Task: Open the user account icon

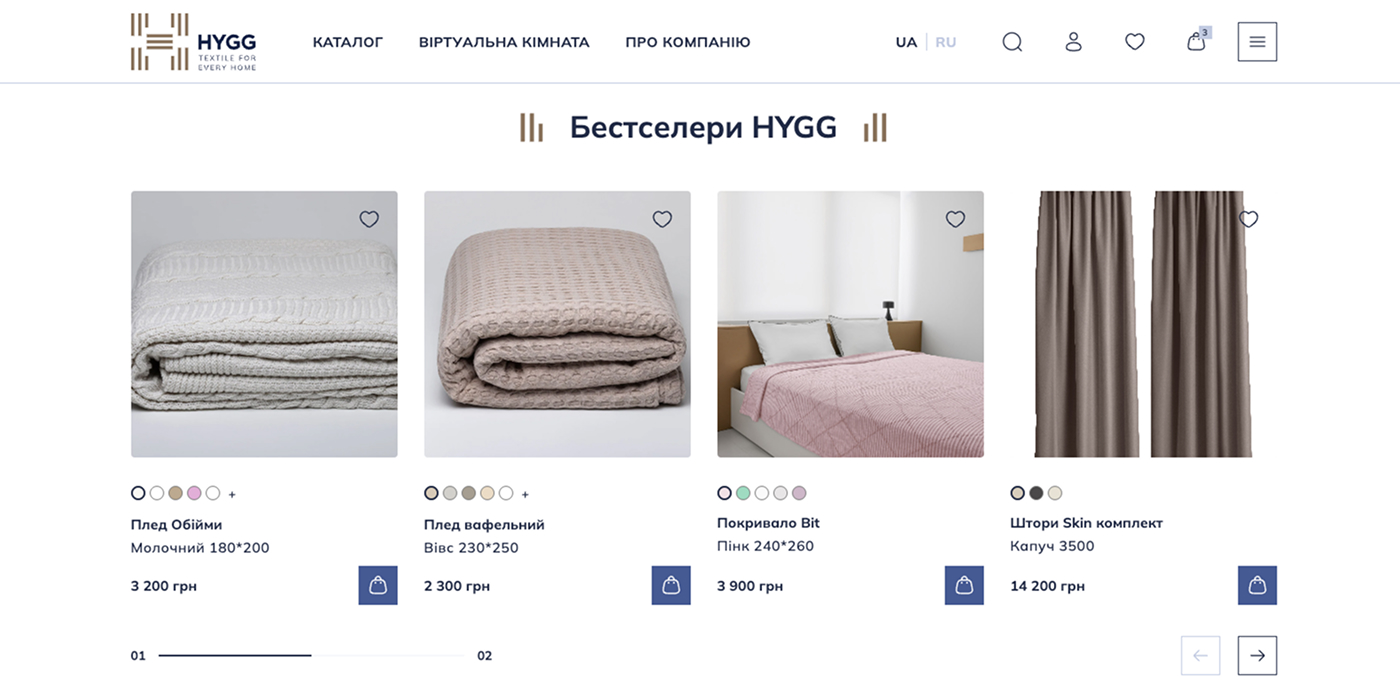Action: [x=1073, y=42]
